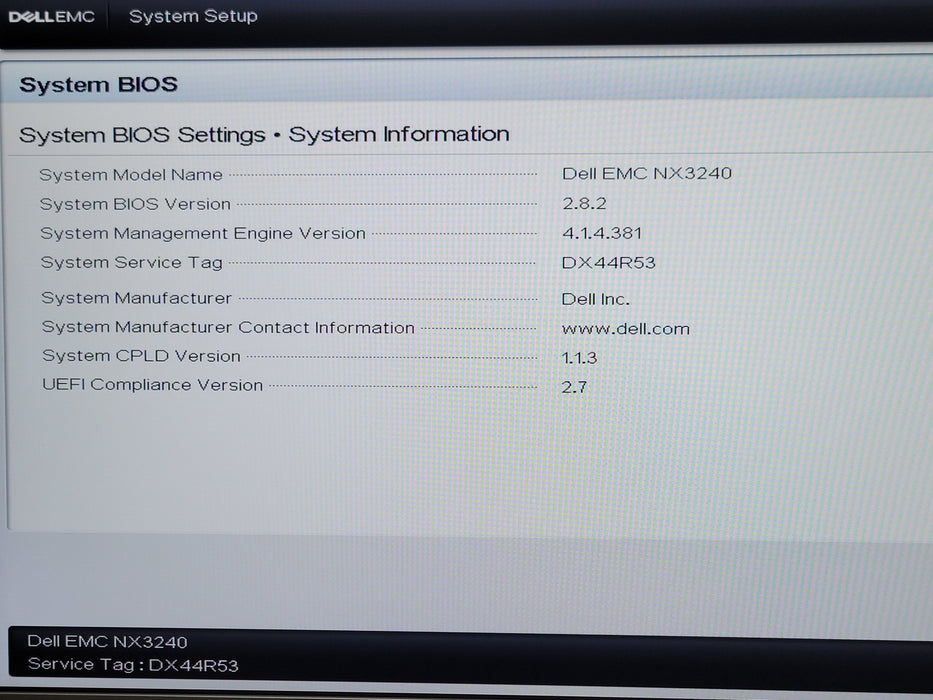
Task: Select the UEFI Compliance Version label
Action: click(x=152, y=385)
